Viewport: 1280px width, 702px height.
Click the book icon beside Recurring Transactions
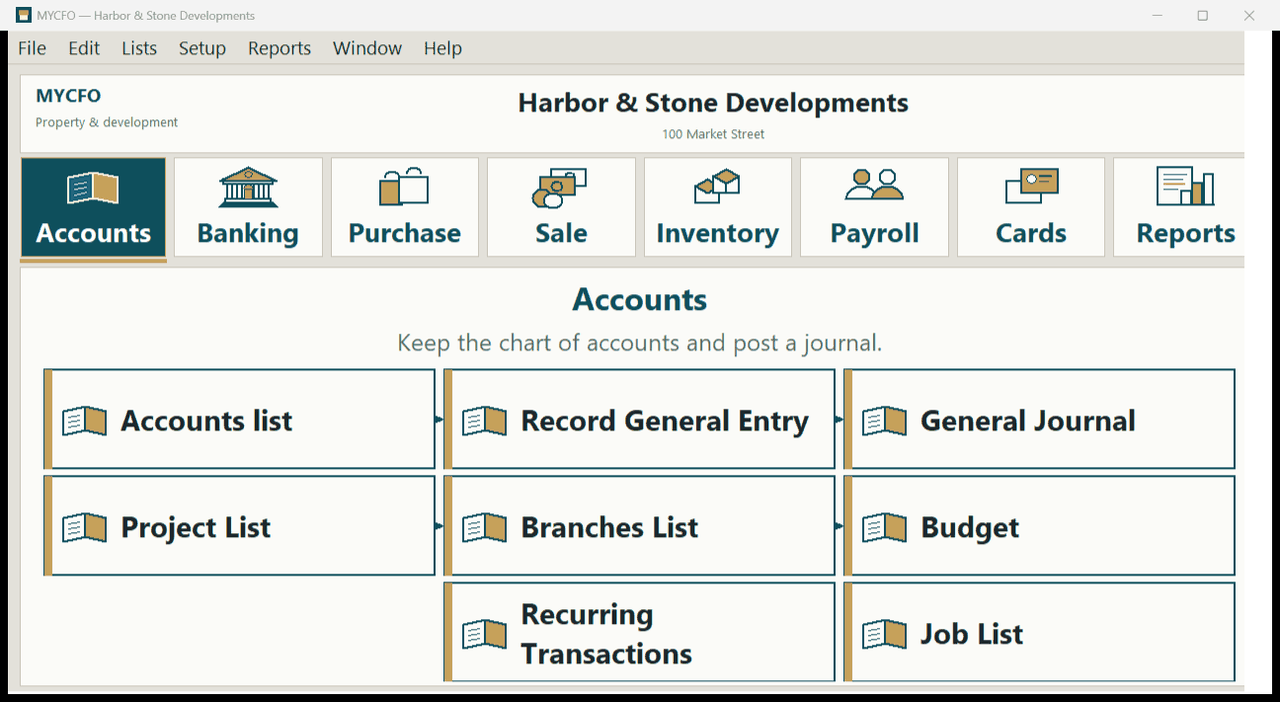click(485, 634)
